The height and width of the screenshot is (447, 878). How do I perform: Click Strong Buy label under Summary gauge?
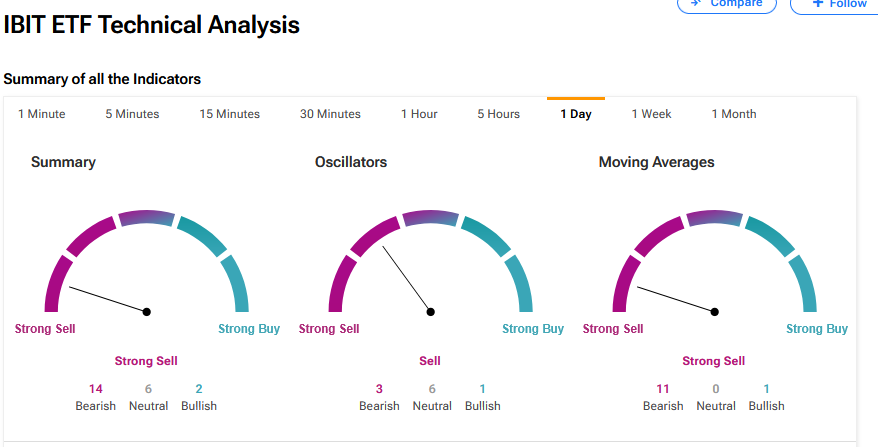pyautogui.click(x=249, y=329)
